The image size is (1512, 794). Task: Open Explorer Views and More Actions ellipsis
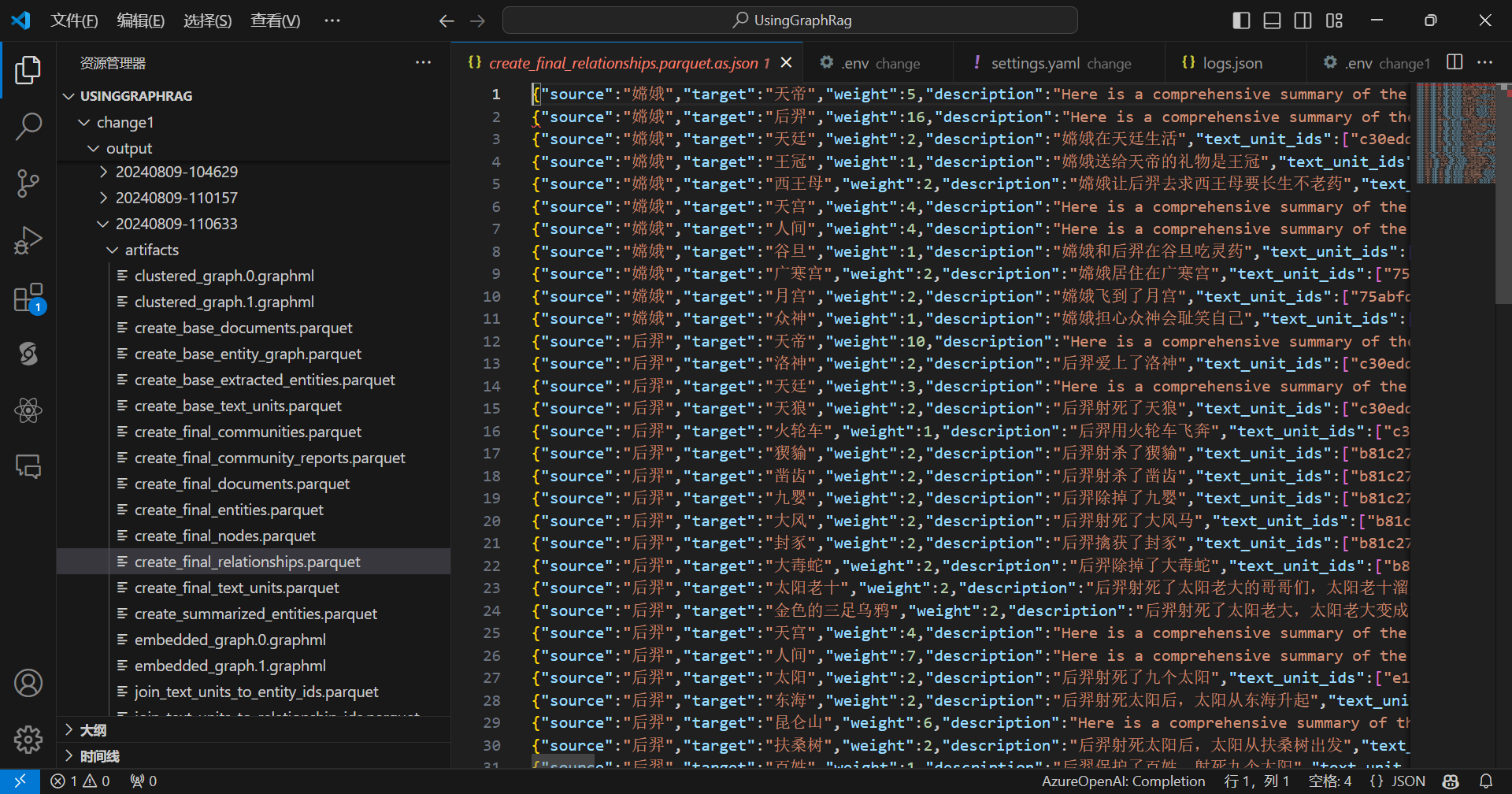click(423, 62)
